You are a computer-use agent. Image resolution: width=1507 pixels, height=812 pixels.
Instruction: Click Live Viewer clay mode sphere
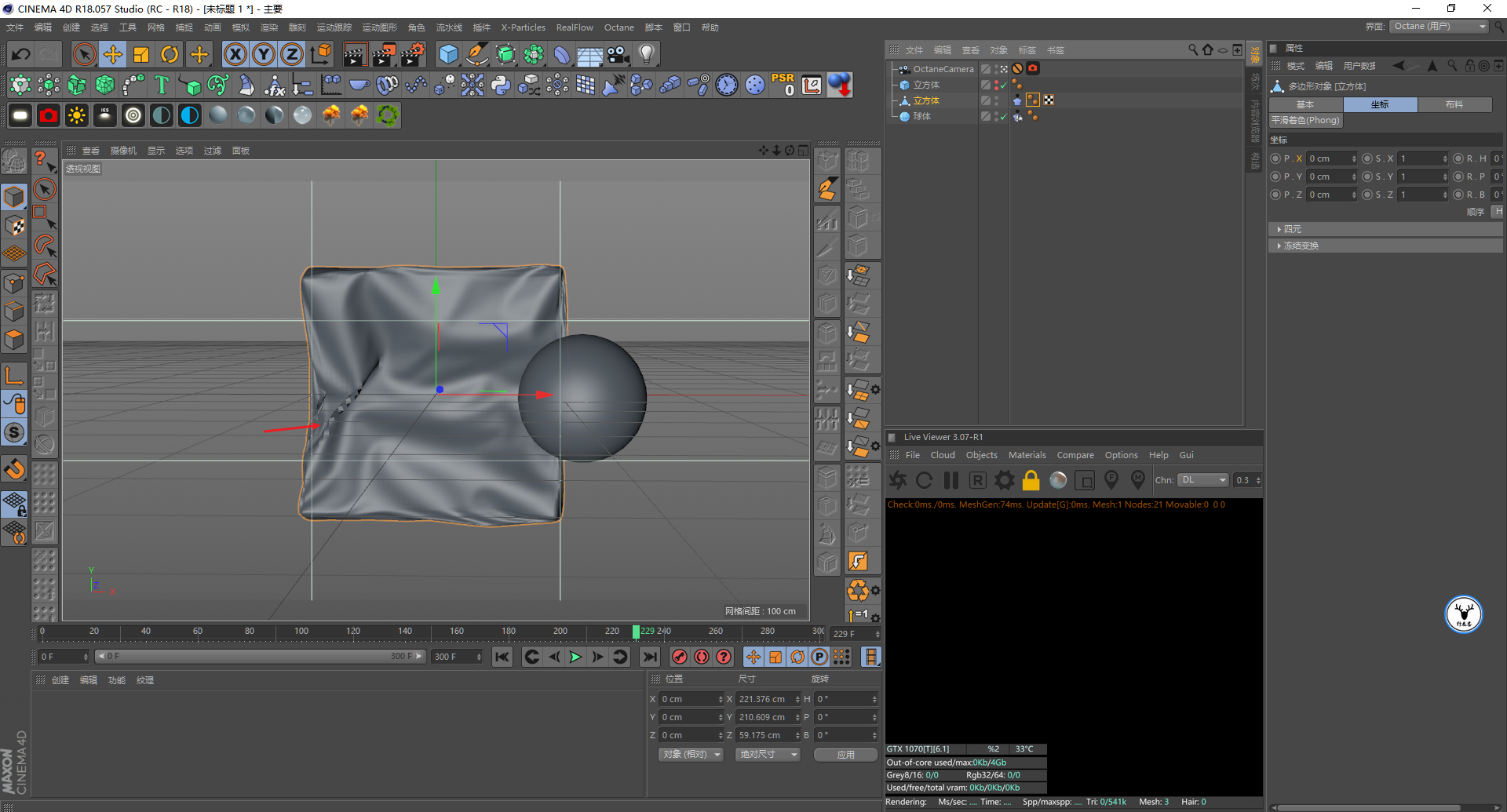pyautogui.click(x=1058, y=479)
